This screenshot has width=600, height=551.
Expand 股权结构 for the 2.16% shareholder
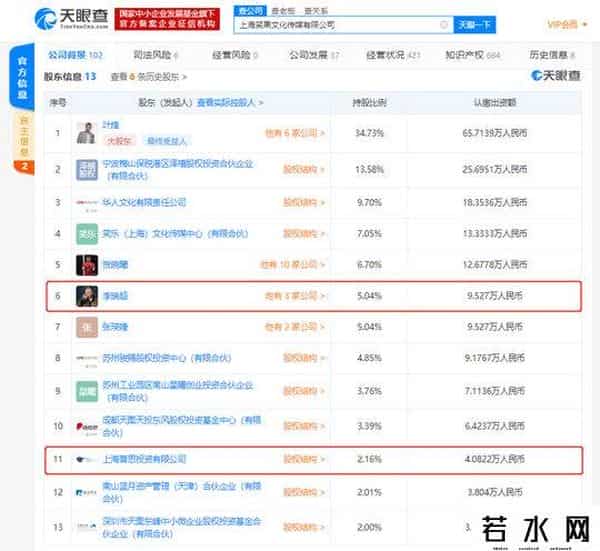tap(303, 459)
